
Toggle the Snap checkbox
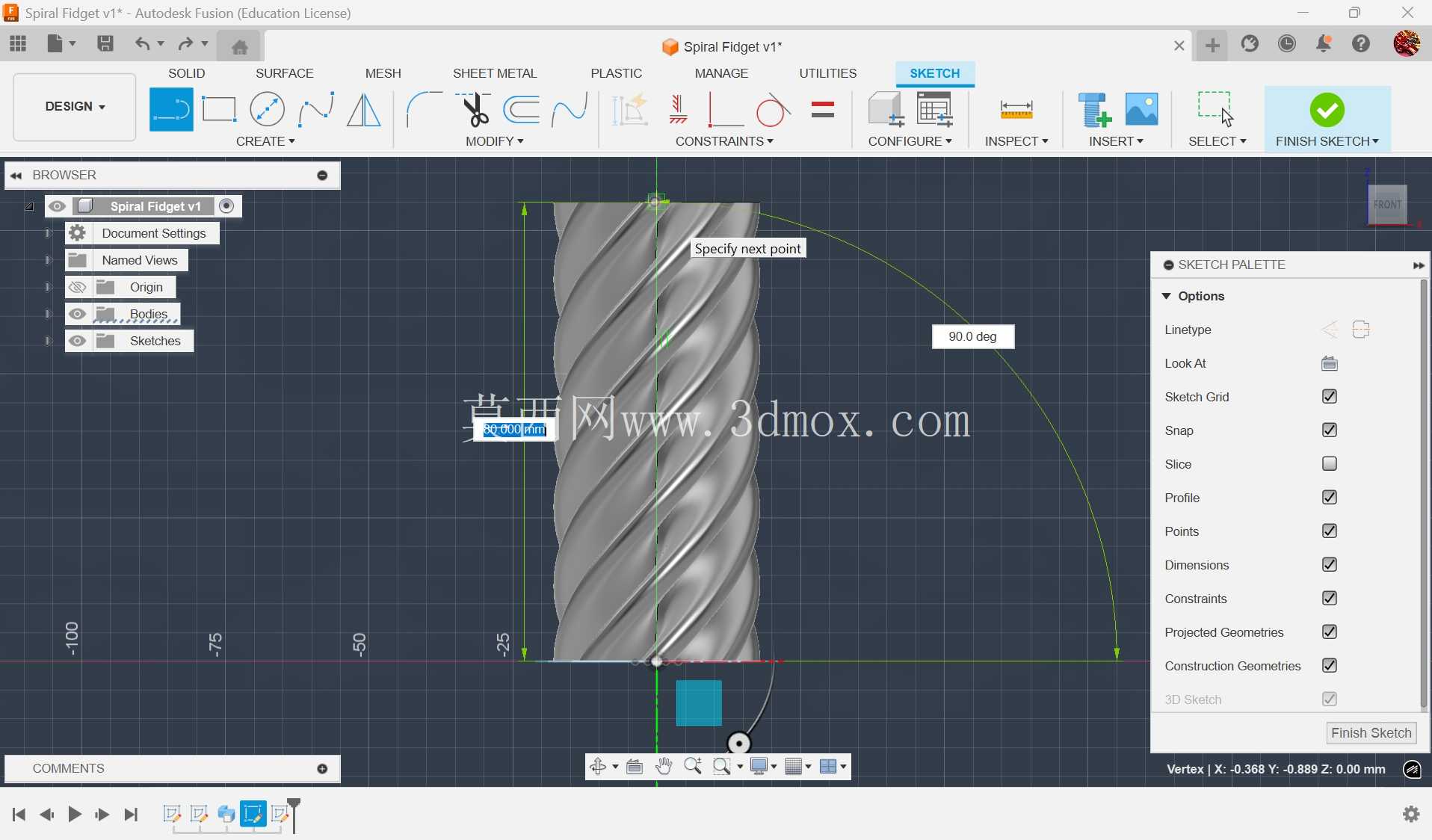1329,430
